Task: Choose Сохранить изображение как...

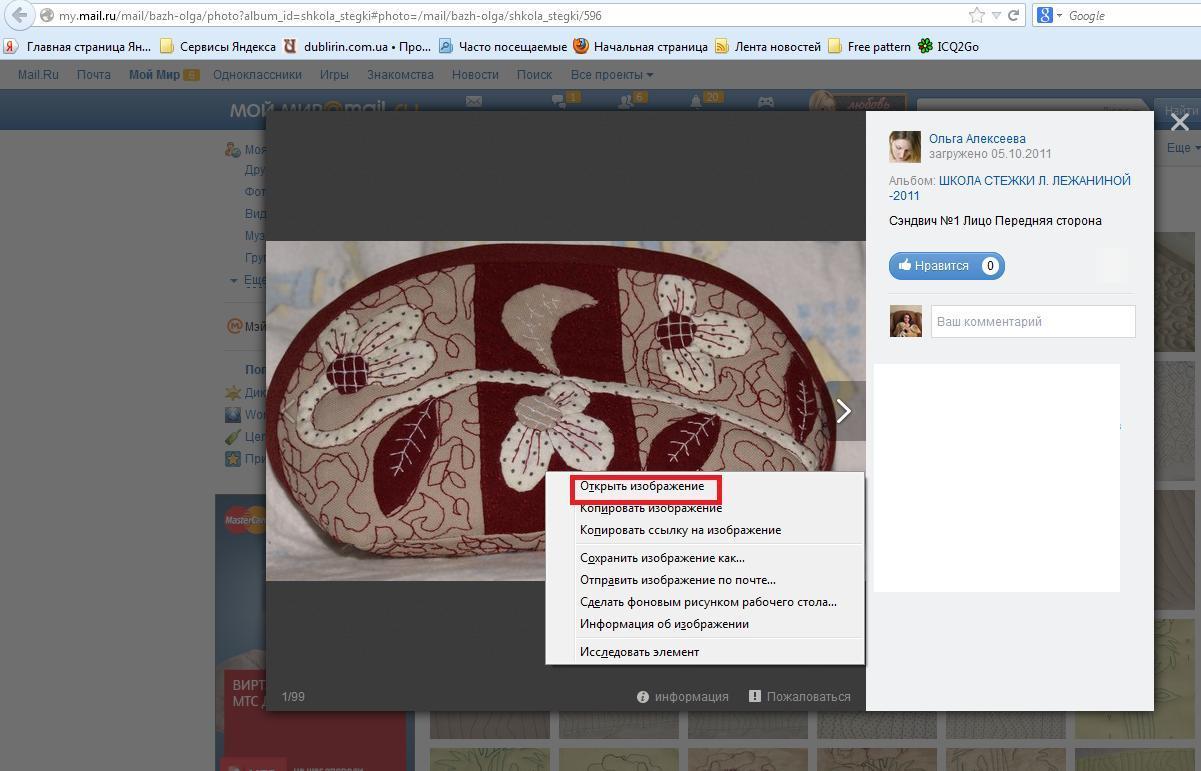Action: [x=662, y=558]
